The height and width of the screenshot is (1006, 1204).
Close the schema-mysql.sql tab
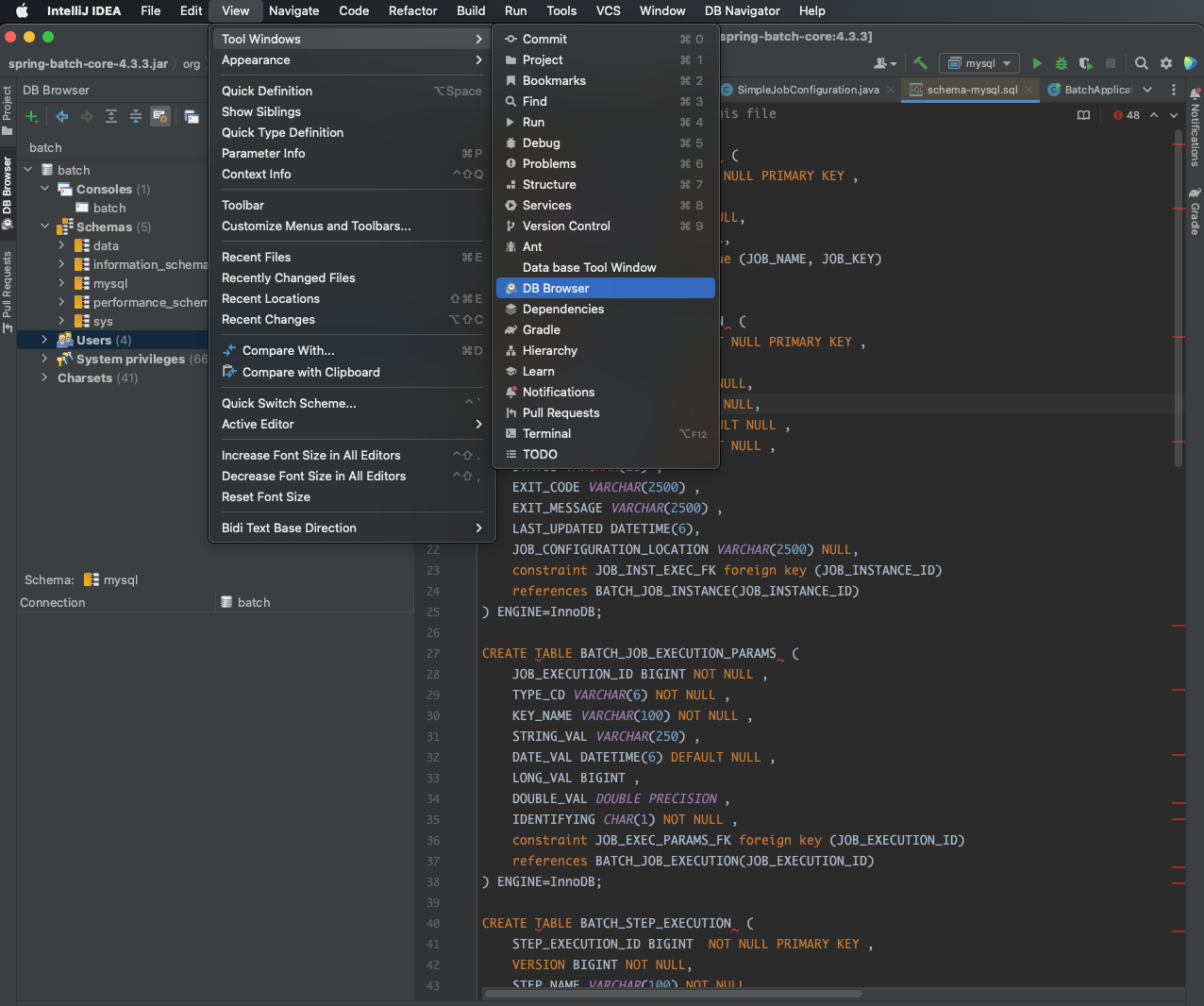click(x=1028, y=90)
